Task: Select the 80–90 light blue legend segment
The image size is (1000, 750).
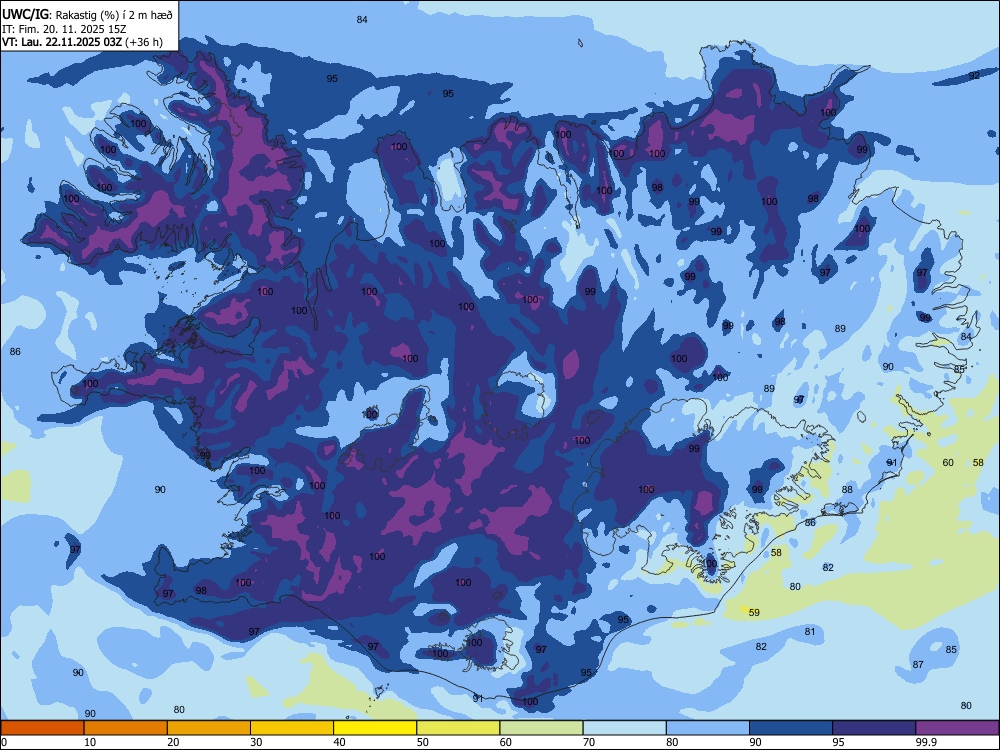Action: [708, 728]
